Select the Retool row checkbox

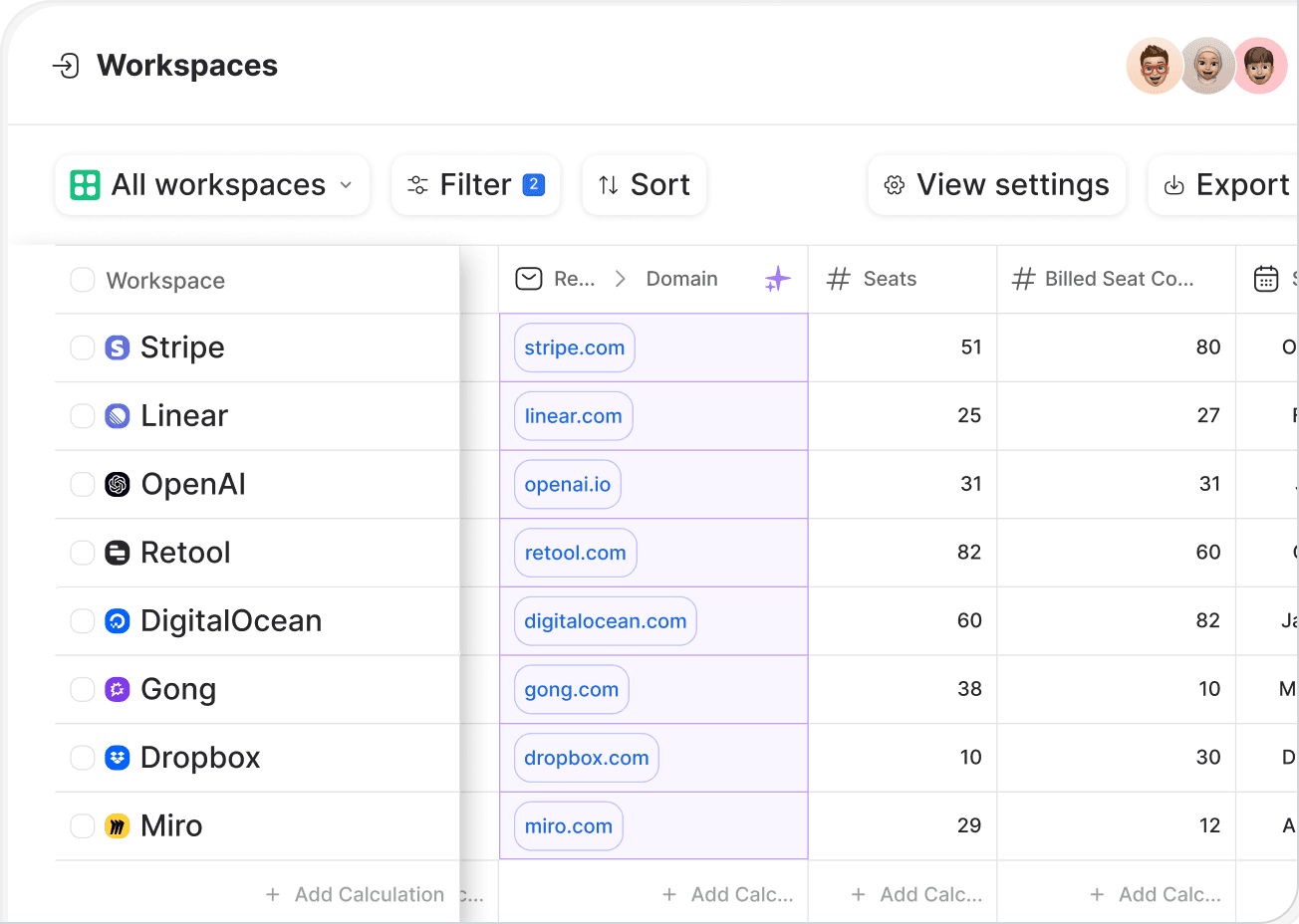pyautogui.click(x=83, y=553)
